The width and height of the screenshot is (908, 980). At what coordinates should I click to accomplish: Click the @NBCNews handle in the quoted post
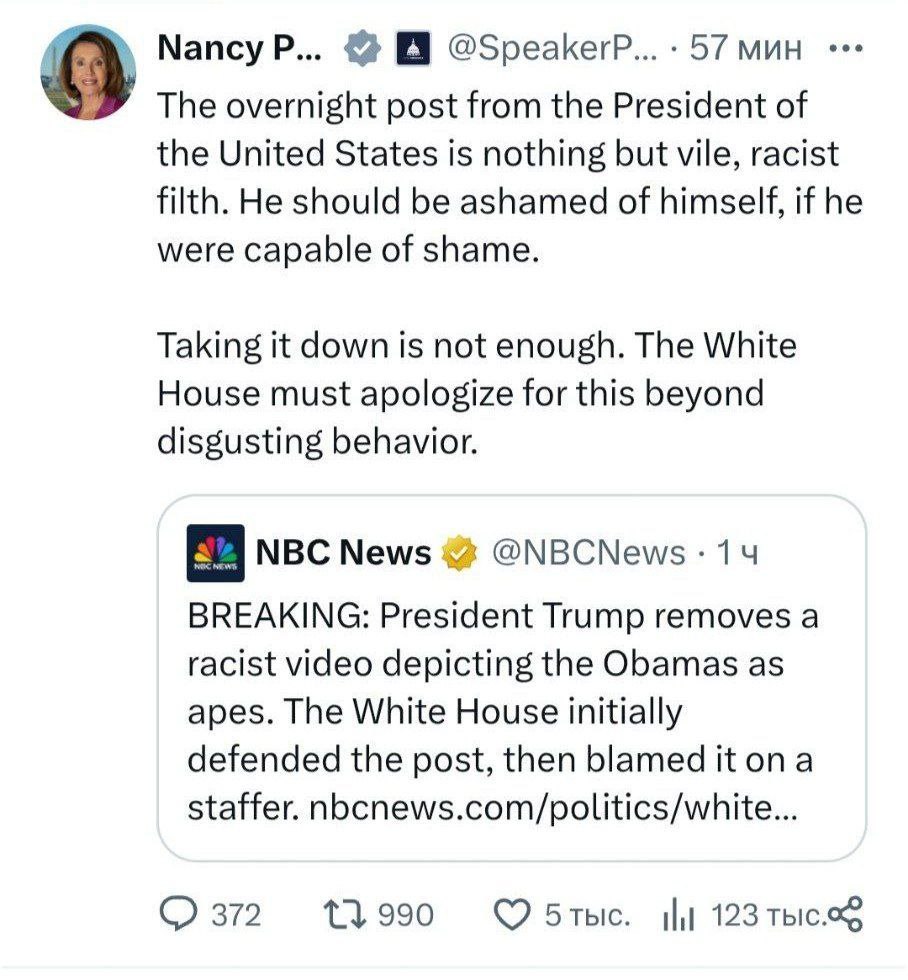point(590,551)
